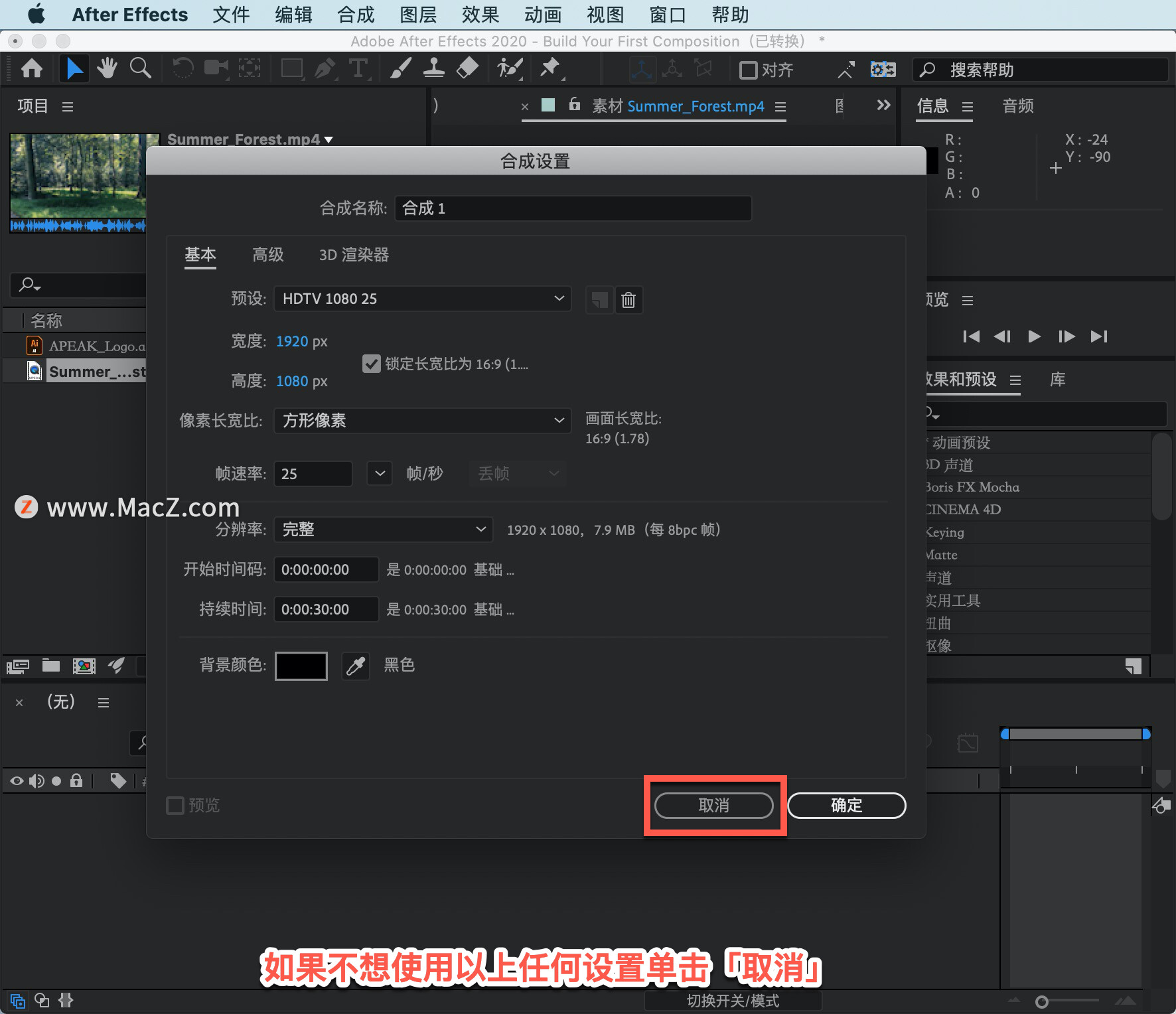Open the frame rate arrow dropdown

(x=380, y=474)
